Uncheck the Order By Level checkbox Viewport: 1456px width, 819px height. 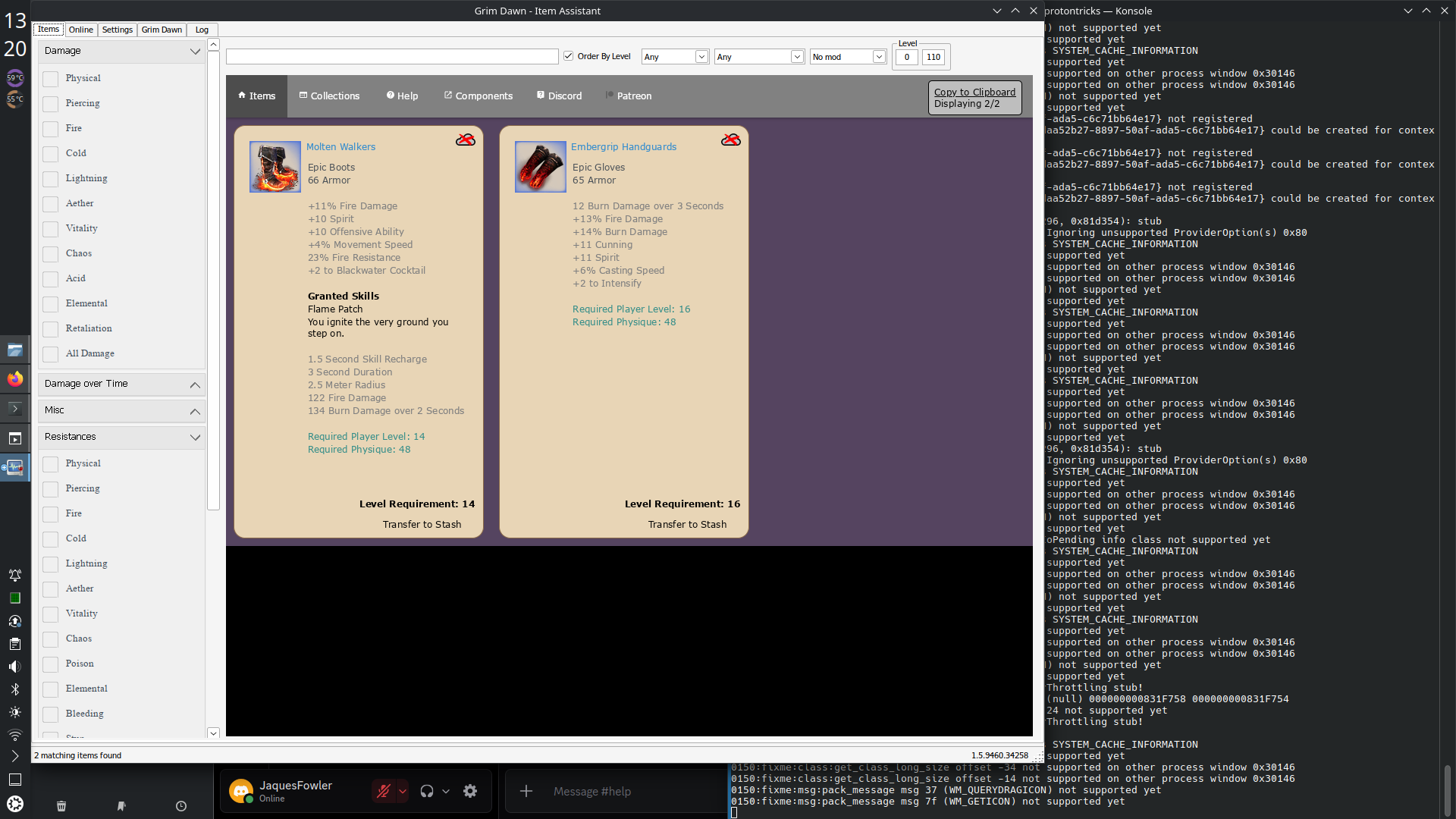(568, 56)
